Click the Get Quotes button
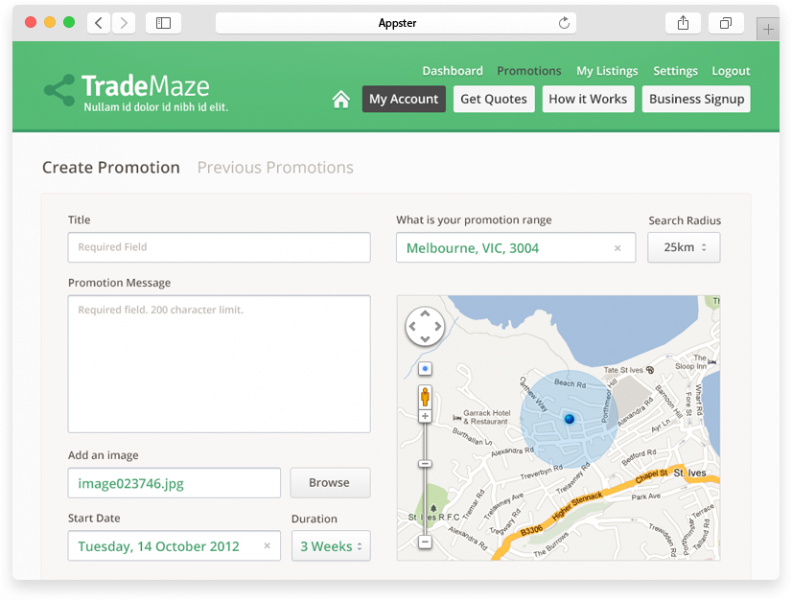The image size is (792, 600). (493, 99)
